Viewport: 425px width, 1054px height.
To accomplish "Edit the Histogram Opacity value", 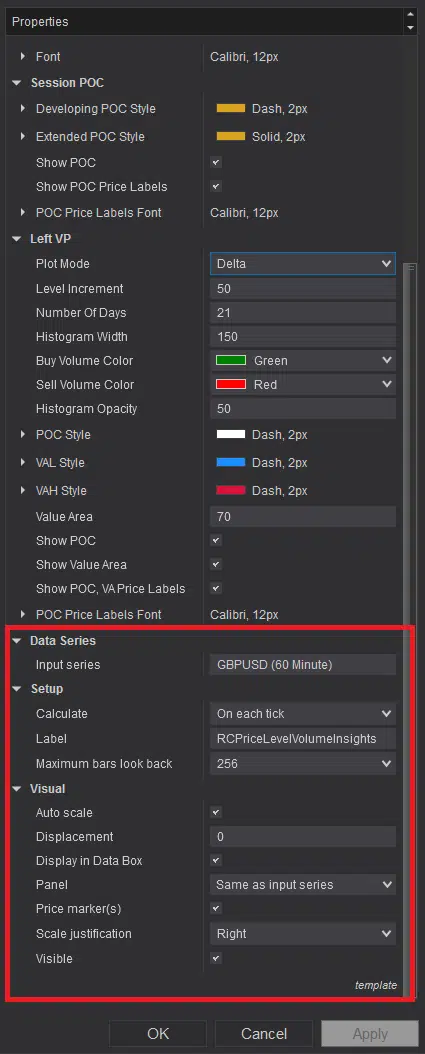I will (303, 409).
